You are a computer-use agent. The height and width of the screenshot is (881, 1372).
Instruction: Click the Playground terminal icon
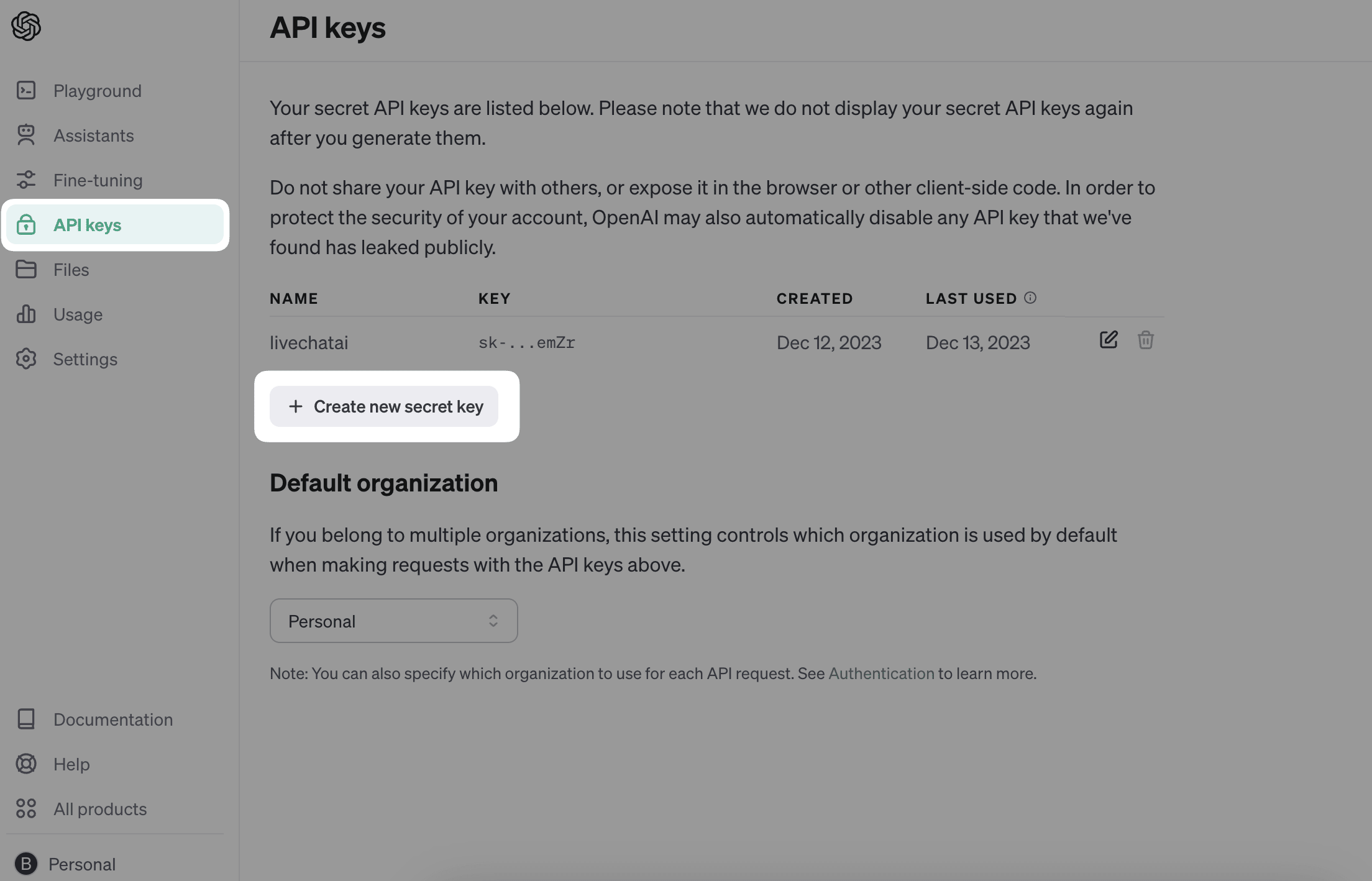[x=26, y=91]
